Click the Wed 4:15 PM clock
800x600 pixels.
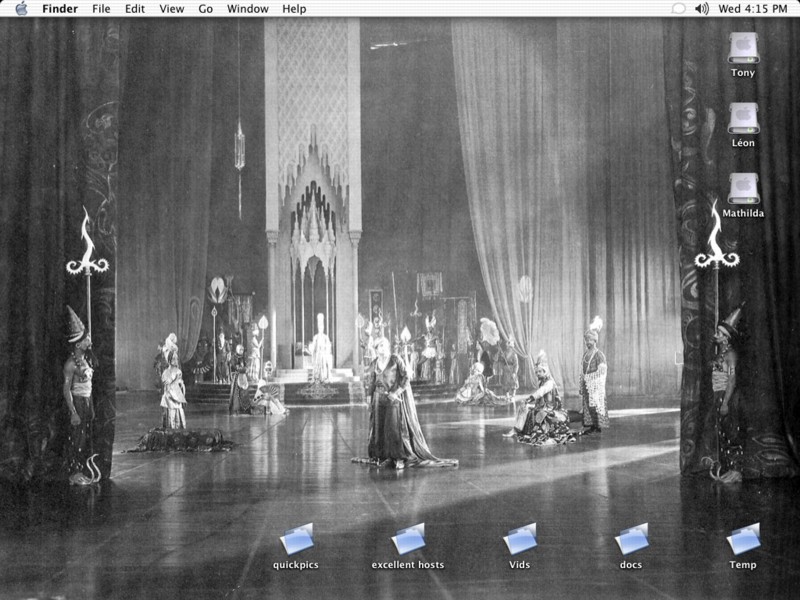tap(753, 8)
